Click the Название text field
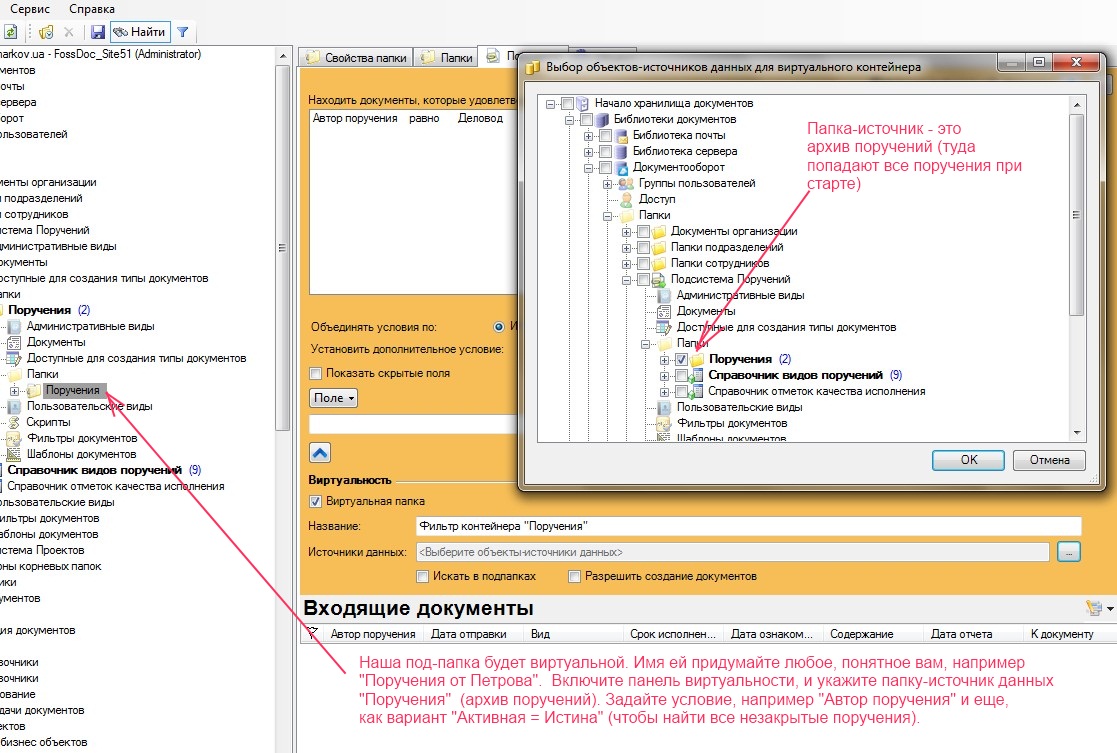Viewport: 1117px width, 753px height. [x=747, y=526]
